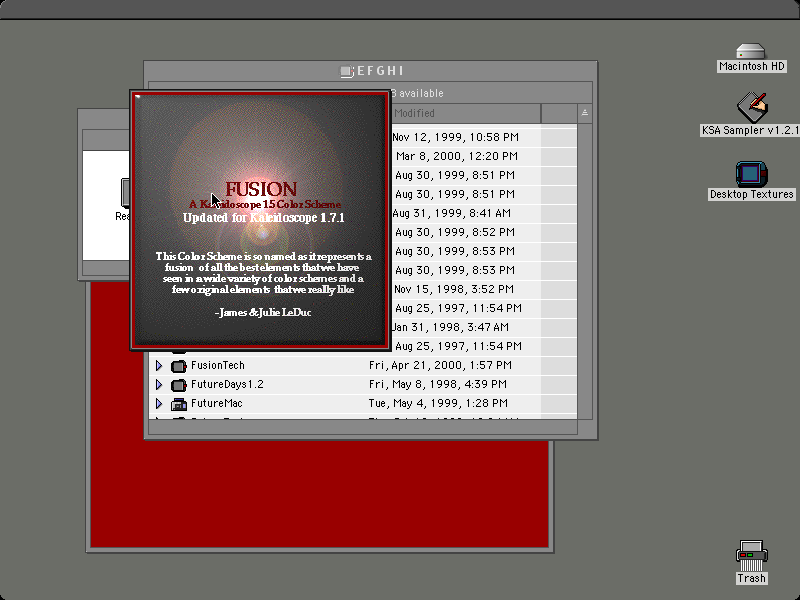Expand the FusionTech folder triangle
The height and width of the screenshot is (600, 800).
click(159, 365)
